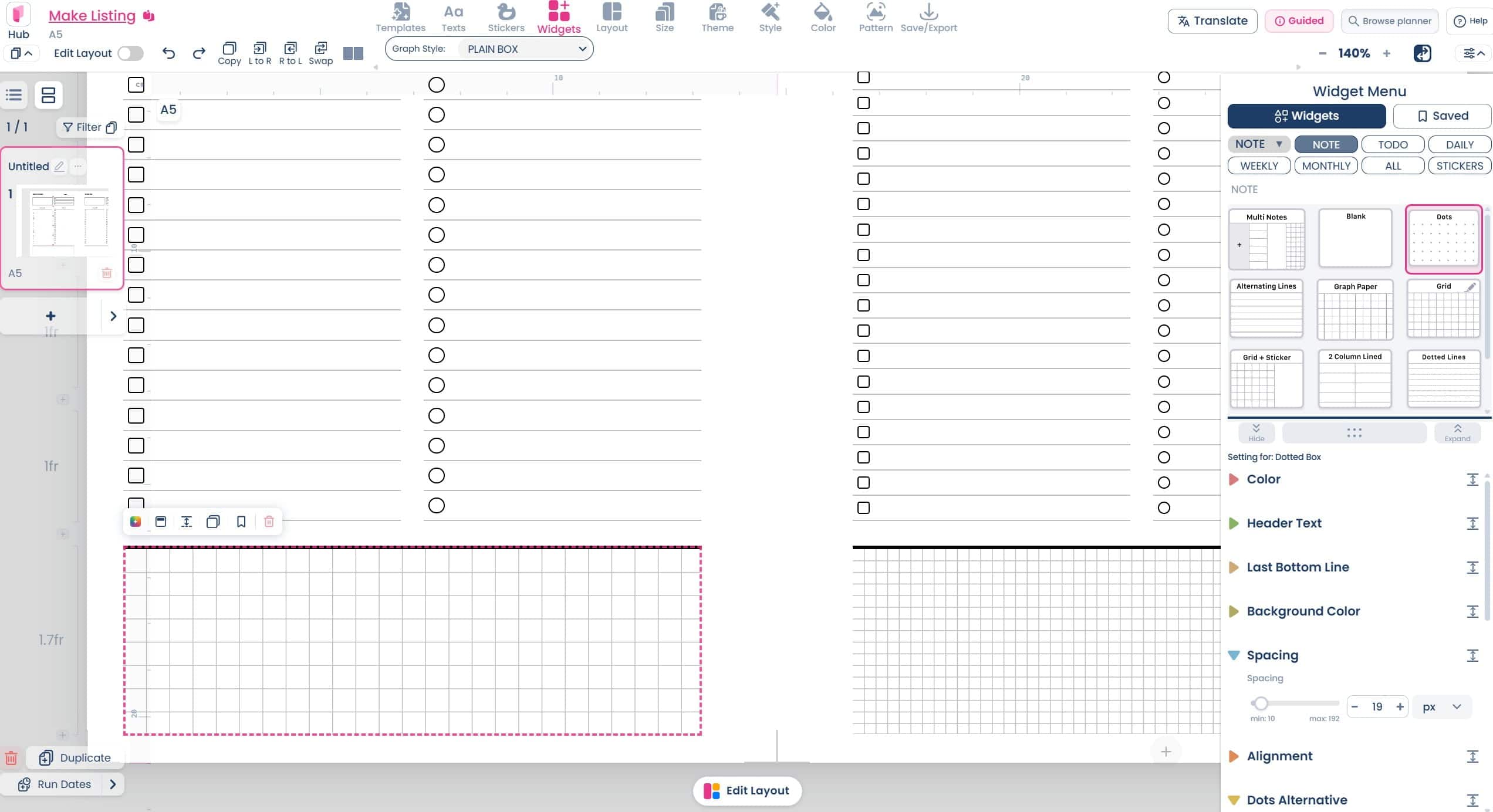Click Browse planner
Screen dimensions: 1493x812
pos(1389,21)
